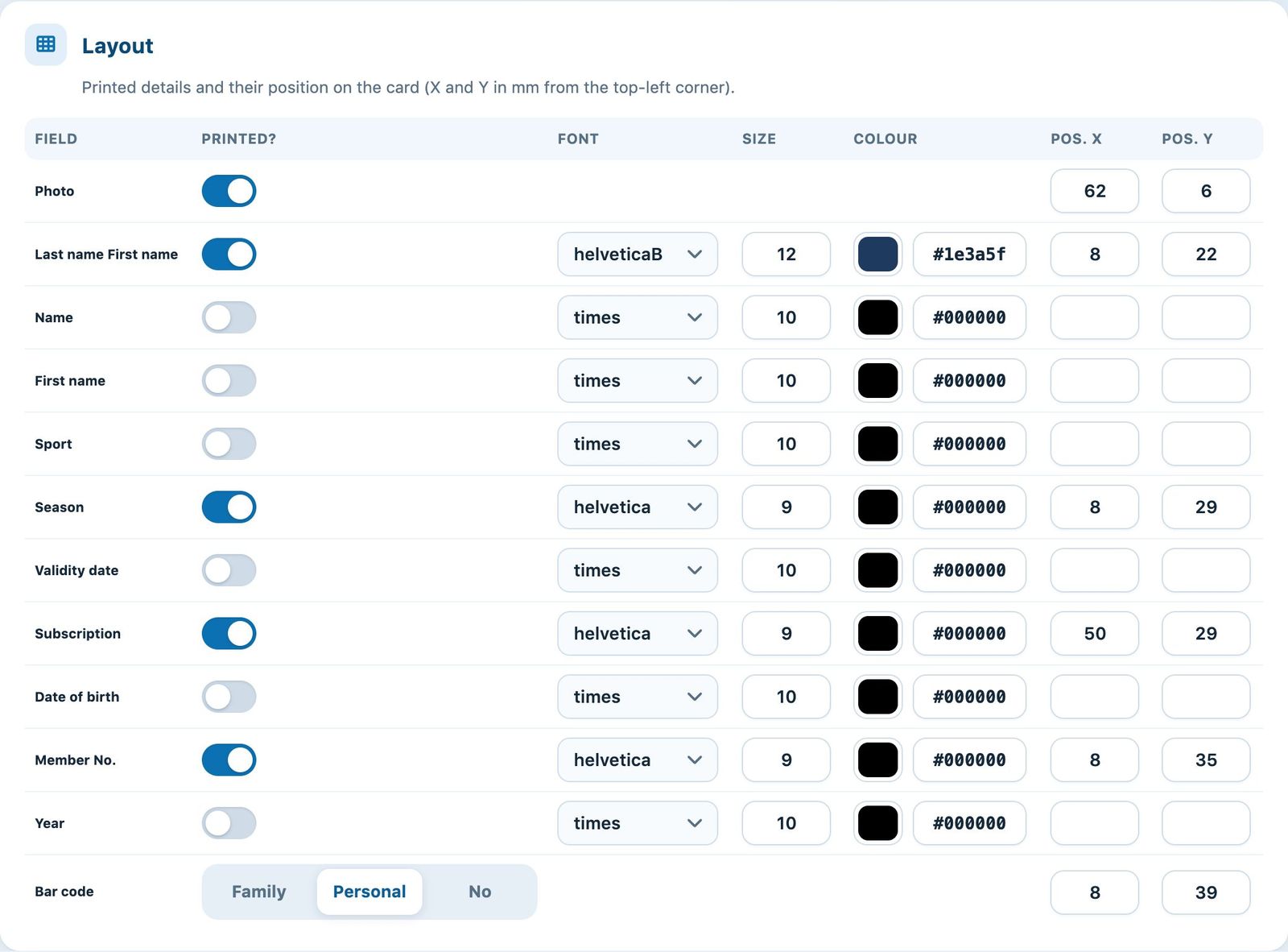
Task: Open the dark blue #1e3a5f colour swatch
Action: [878, 255]
